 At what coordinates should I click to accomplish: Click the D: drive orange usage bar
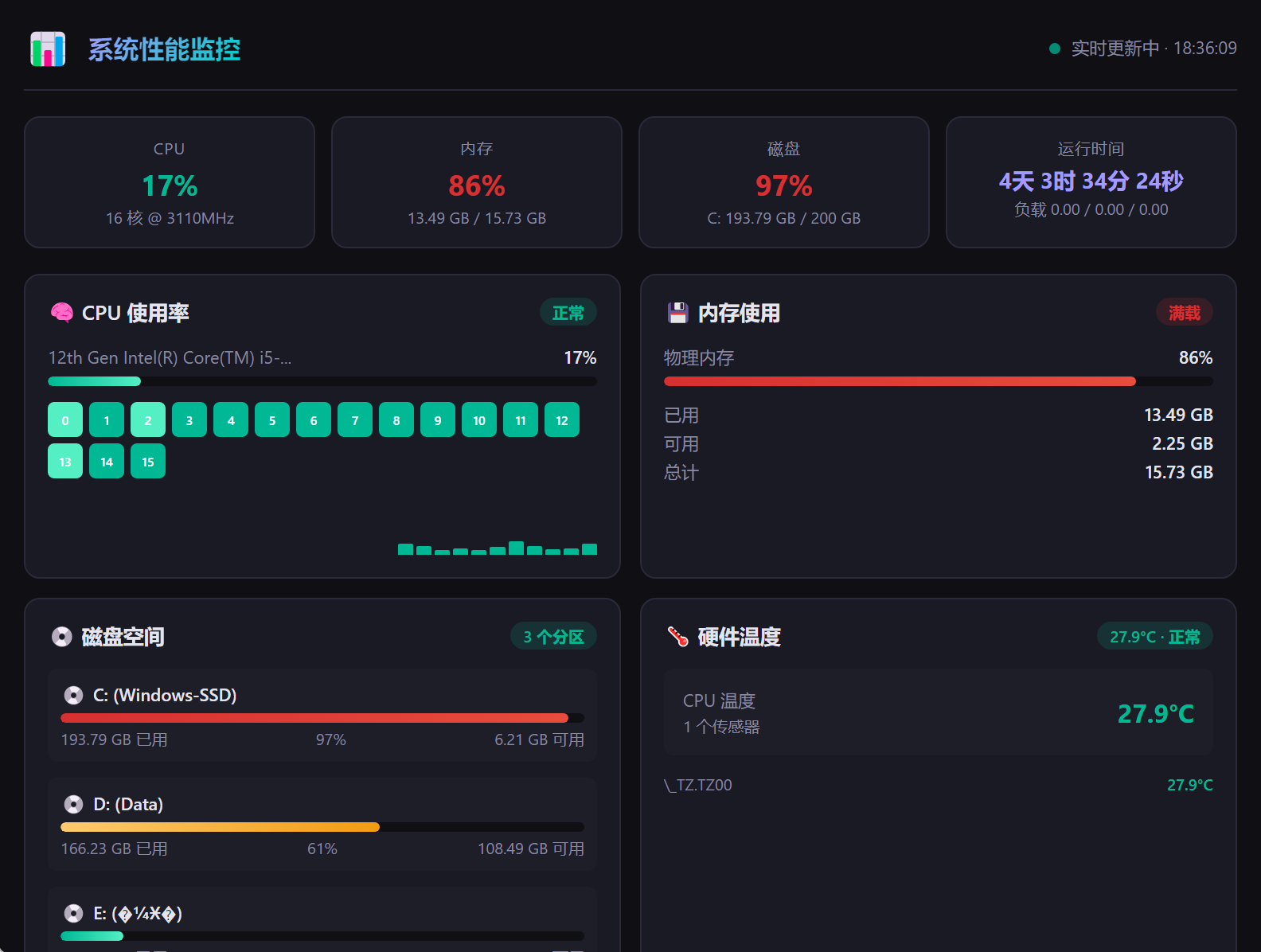point(322,827)
